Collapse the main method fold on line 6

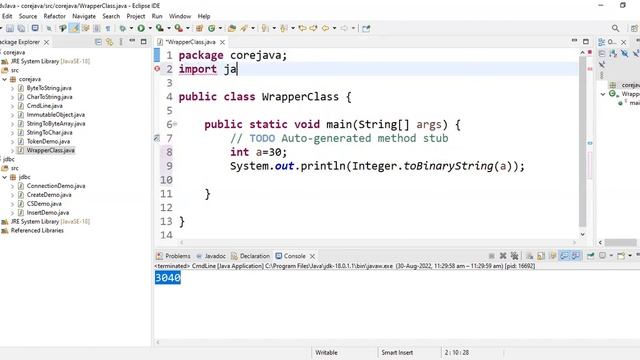tap(175, 124)
